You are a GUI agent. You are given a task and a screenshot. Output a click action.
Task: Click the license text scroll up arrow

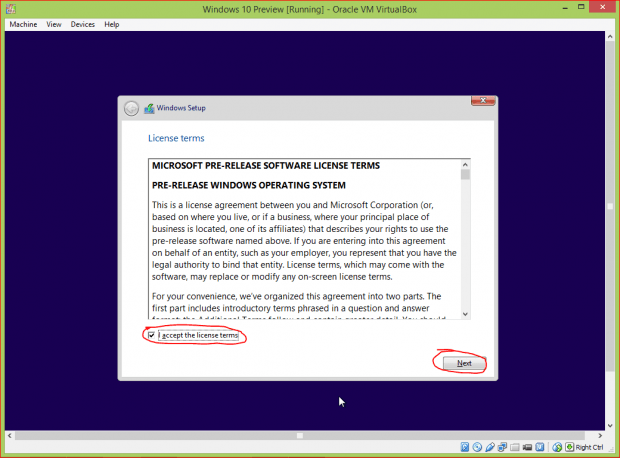(465, 165)
